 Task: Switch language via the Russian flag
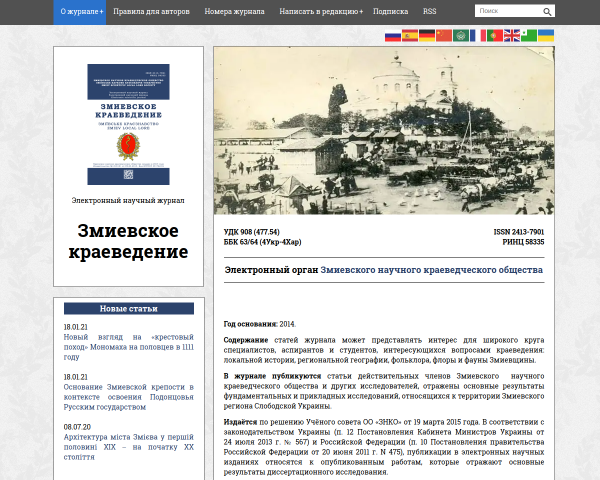tap(393, 36)
